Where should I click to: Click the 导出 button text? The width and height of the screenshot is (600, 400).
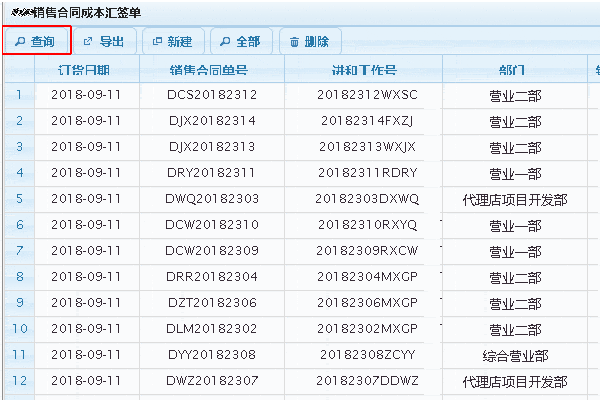(x=112, y=41)
